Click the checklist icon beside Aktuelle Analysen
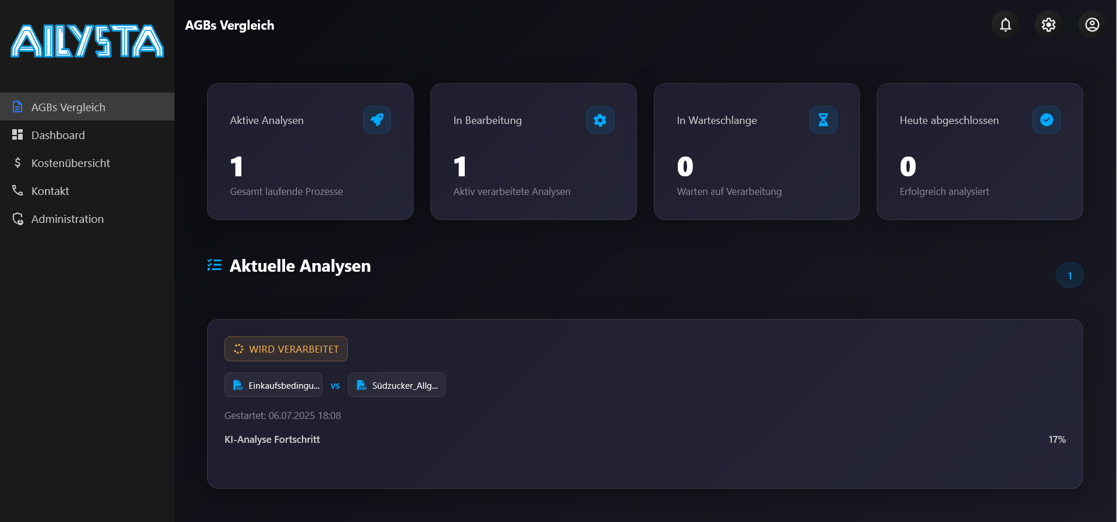Viewport: 1117px width, 522px height. (214, 265)
